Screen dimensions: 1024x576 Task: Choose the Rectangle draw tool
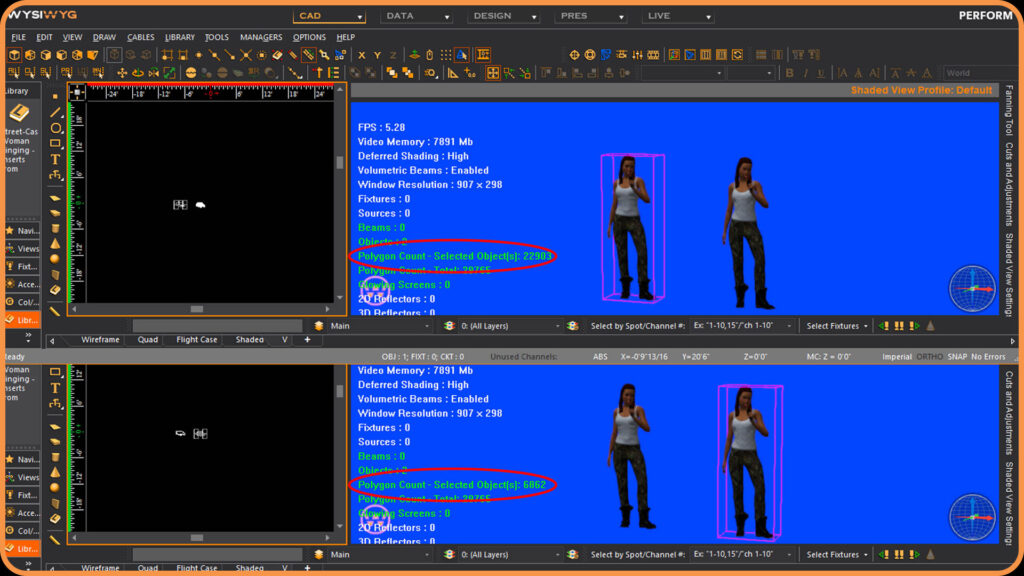[x=56, y=143]
